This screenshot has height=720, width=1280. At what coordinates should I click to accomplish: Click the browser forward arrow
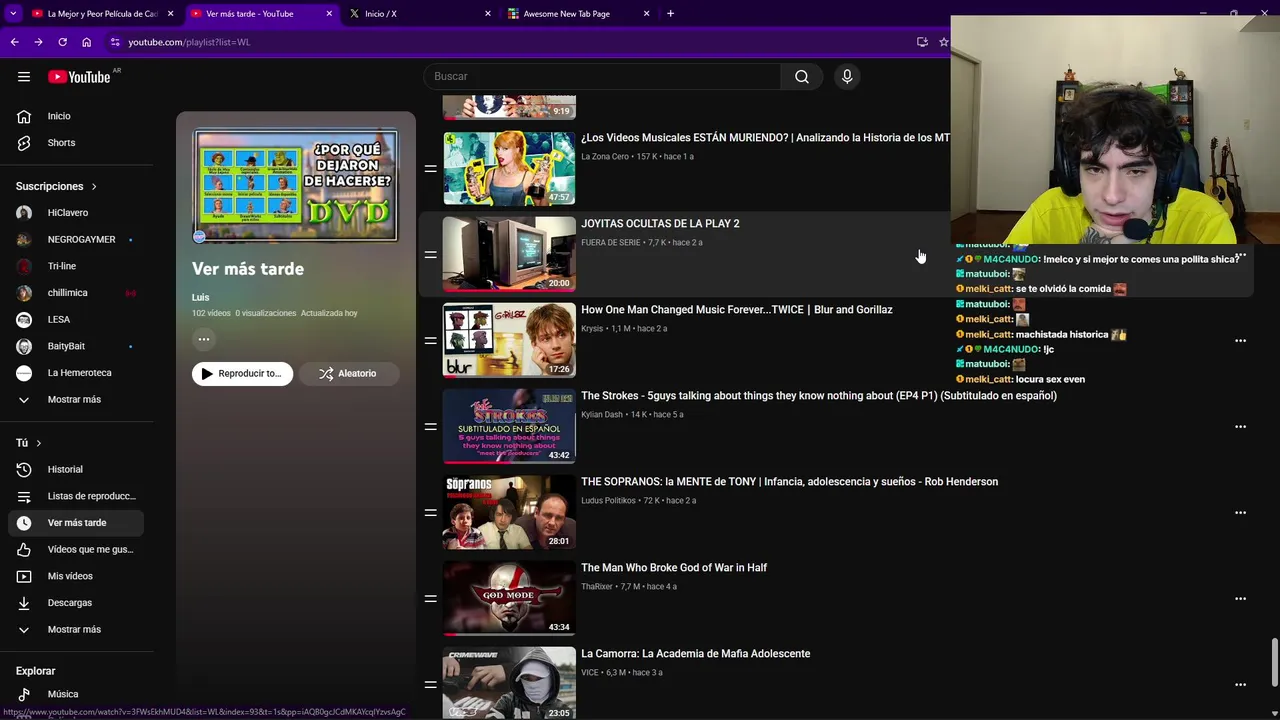(38, 42)
